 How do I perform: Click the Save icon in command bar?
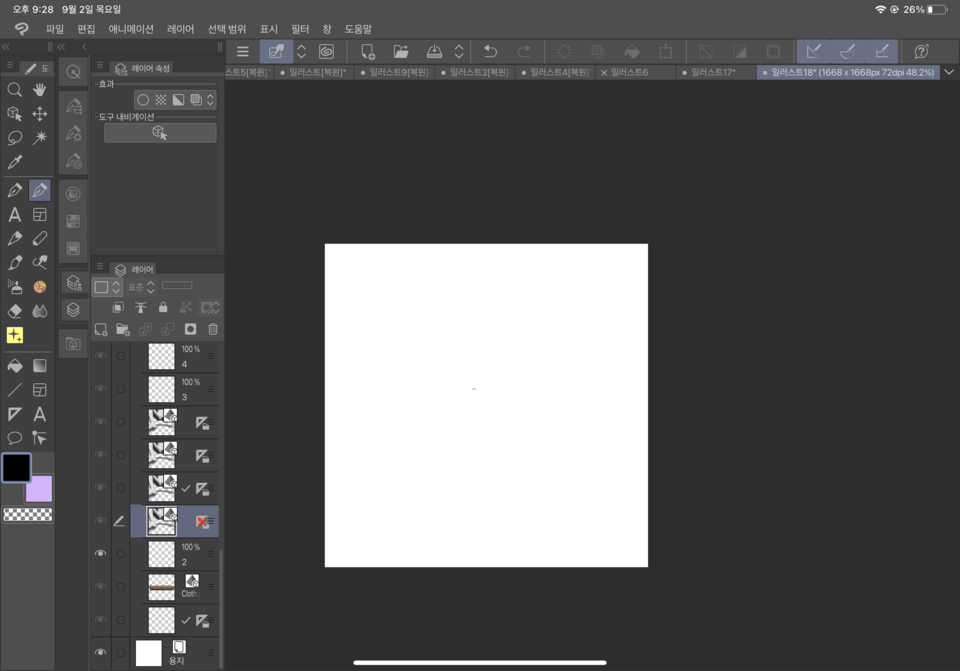coord(434,51)
